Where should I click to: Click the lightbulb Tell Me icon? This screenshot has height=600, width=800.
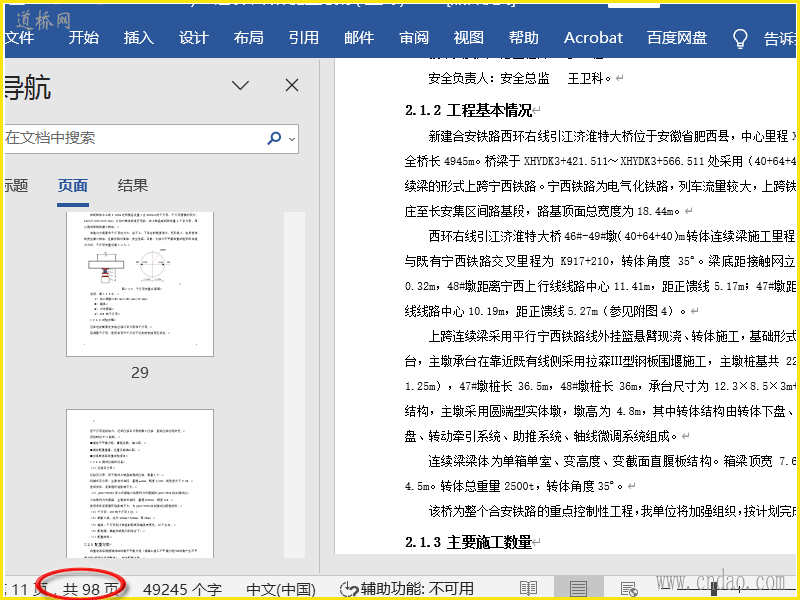click(740, 38)
